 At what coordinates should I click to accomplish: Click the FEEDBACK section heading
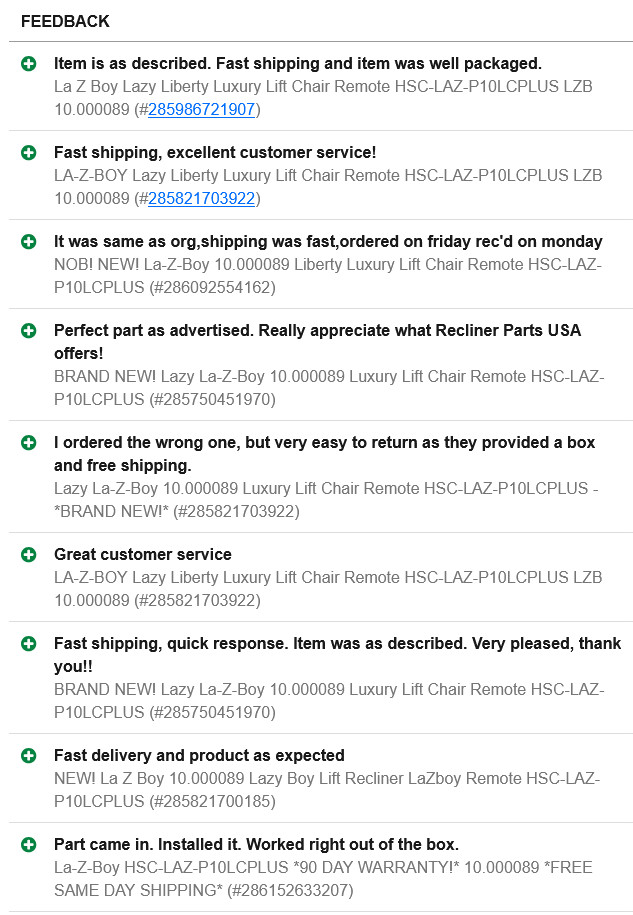click(x=65, y=22)
